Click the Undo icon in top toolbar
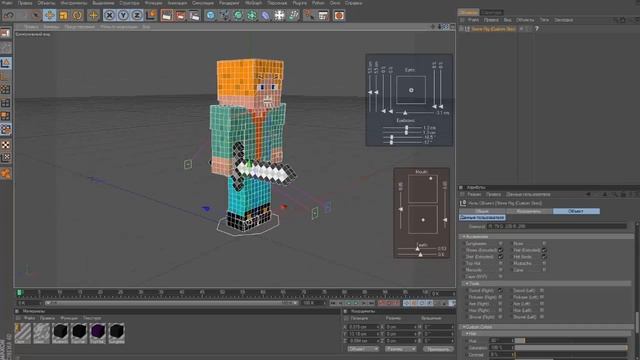The width and height of the screenshot is (640, 360). (9, 16)
